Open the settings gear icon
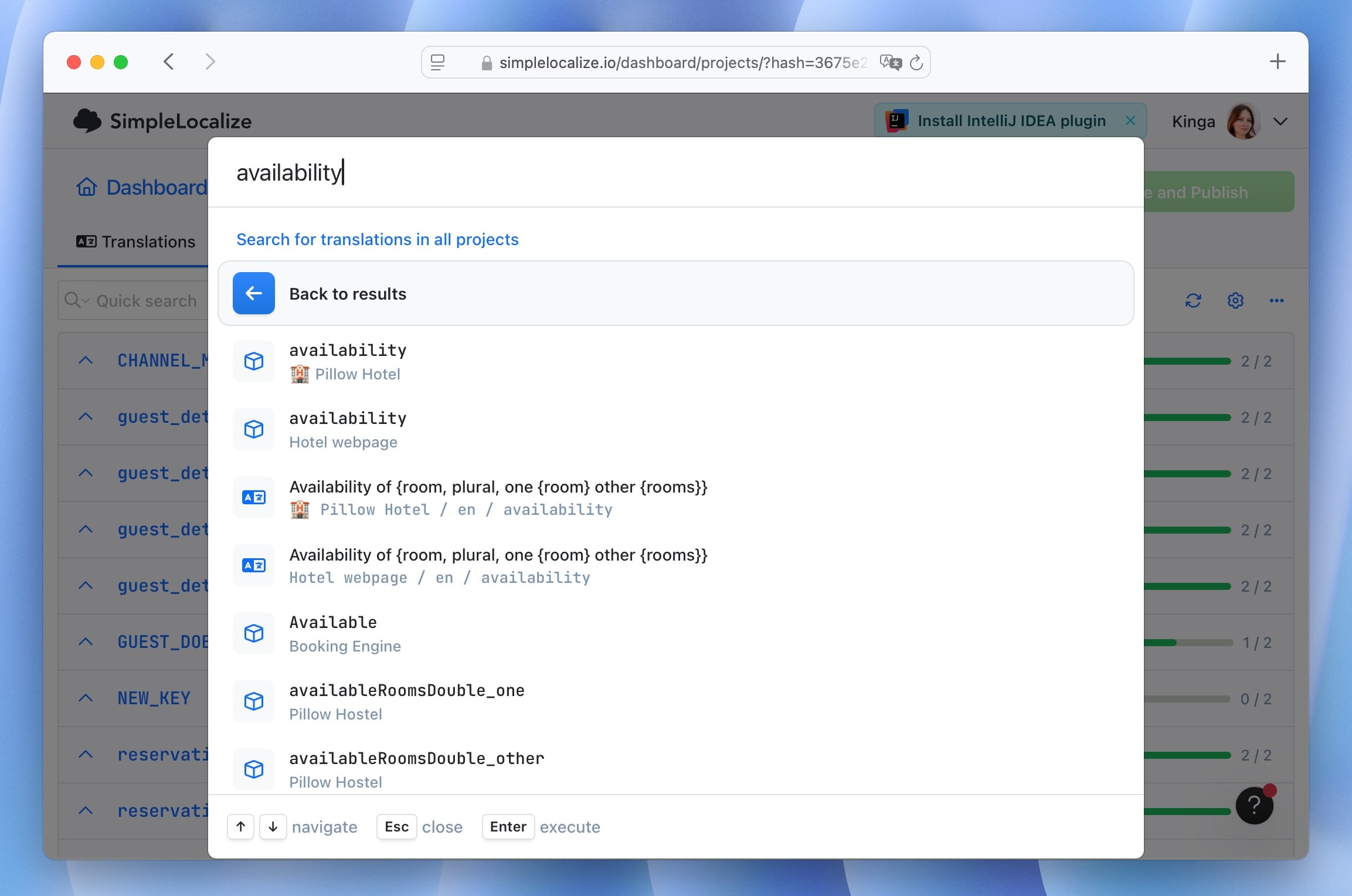Screen dimensions: 1352x896 (x=1235, y=301)
